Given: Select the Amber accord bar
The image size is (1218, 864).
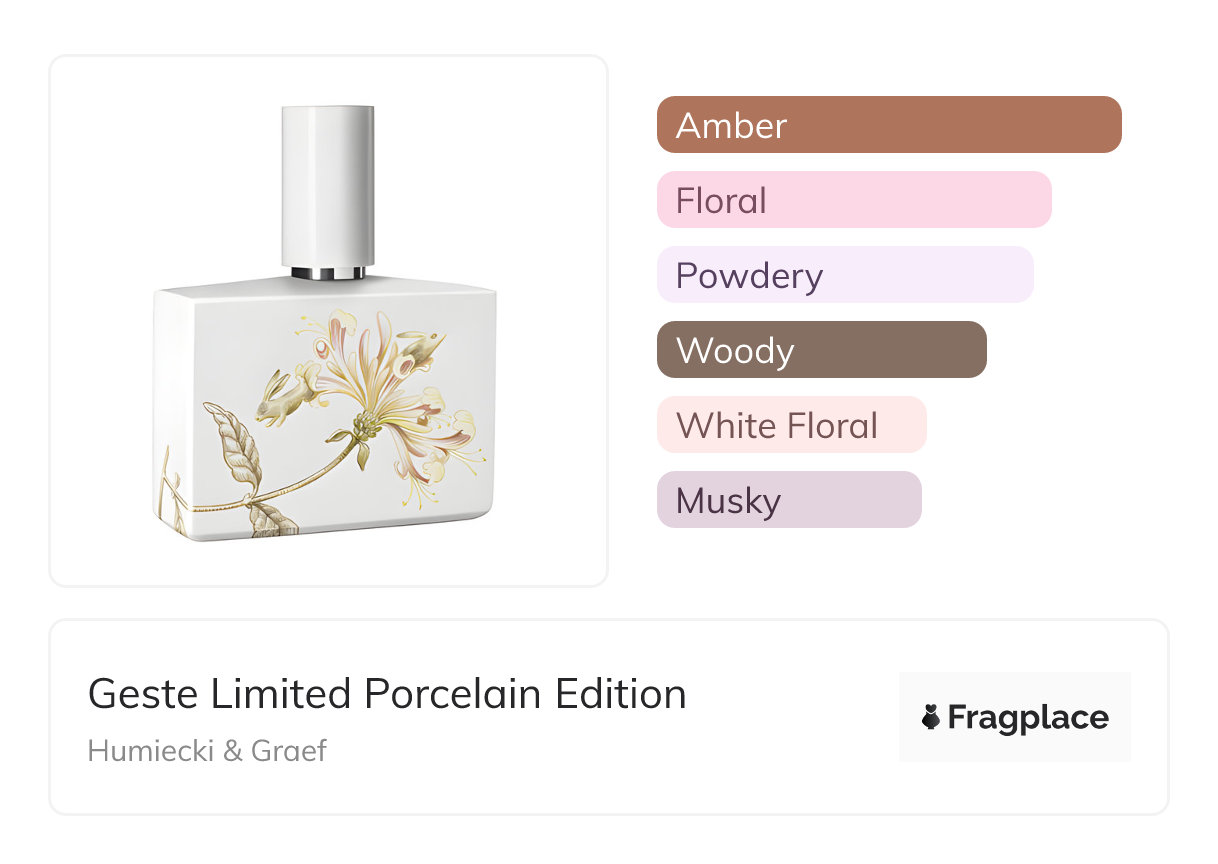Looking at the screenshot, I should point(888,125).
